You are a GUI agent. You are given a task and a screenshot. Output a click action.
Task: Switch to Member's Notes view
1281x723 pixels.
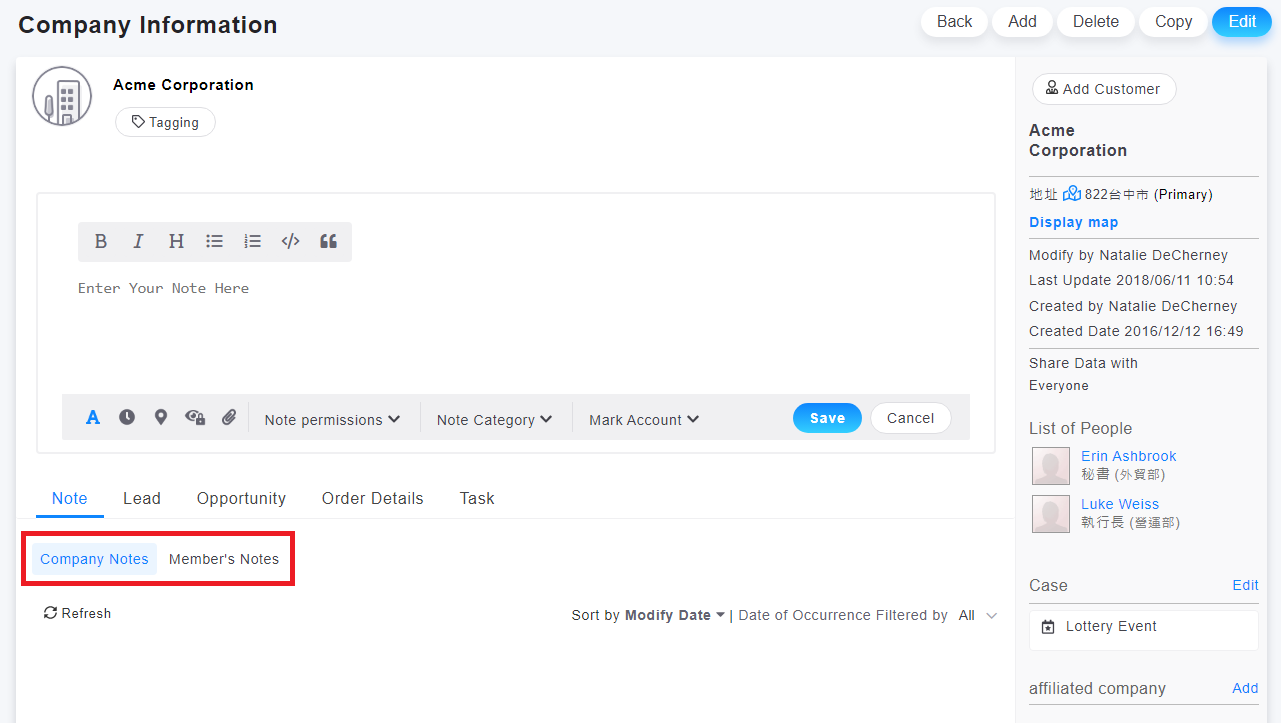[x=224, y=559]
